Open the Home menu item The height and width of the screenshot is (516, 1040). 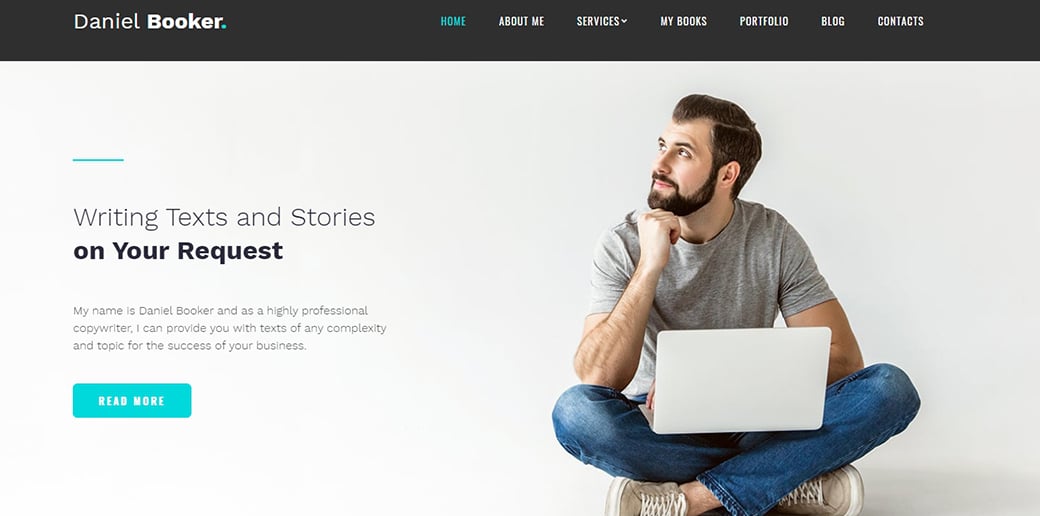[453, 21]
